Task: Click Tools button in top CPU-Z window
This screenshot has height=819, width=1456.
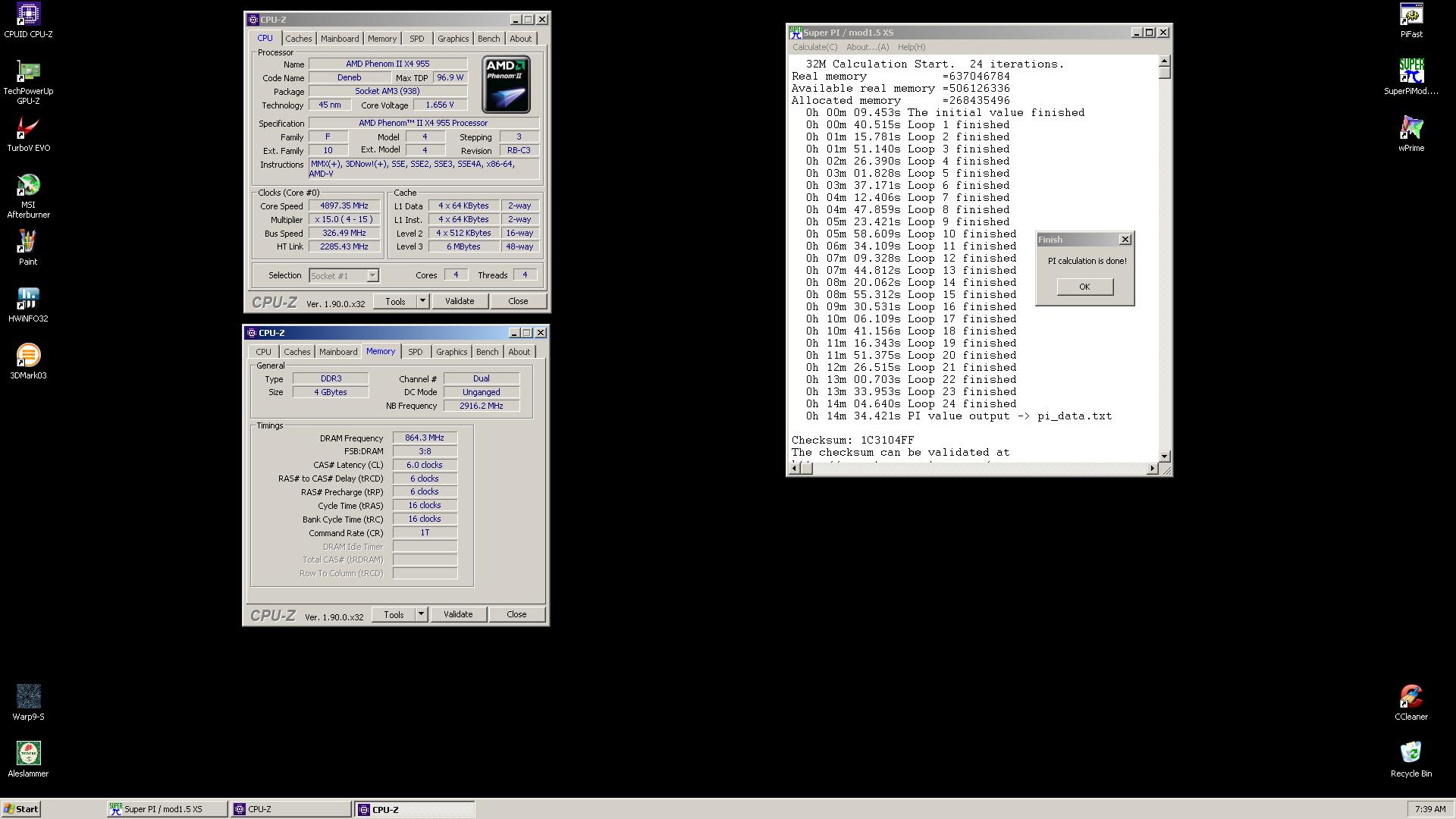Action: coord(395,301)
